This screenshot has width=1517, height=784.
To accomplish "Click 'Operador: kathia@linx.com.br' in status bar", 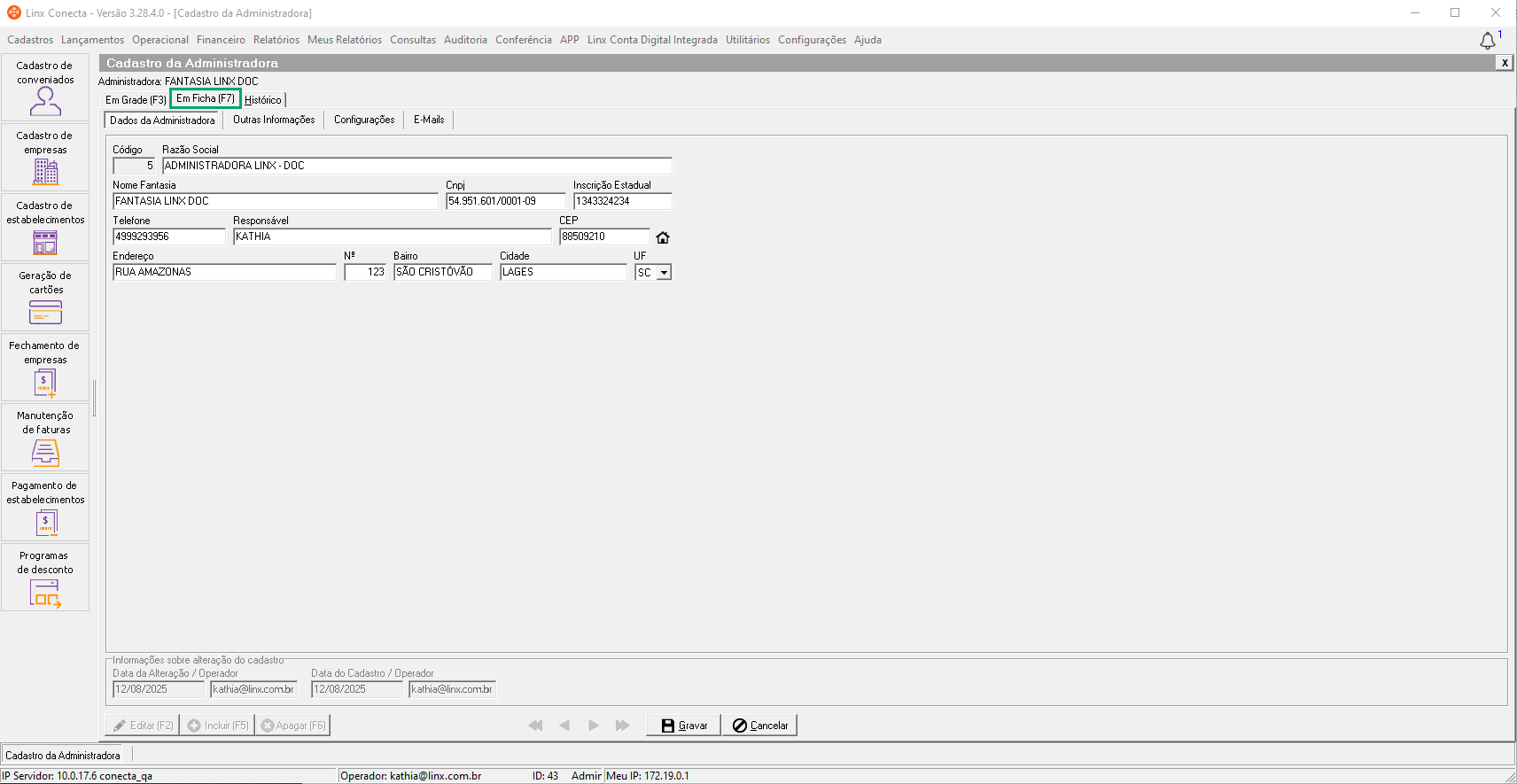I will click(411, 776).
